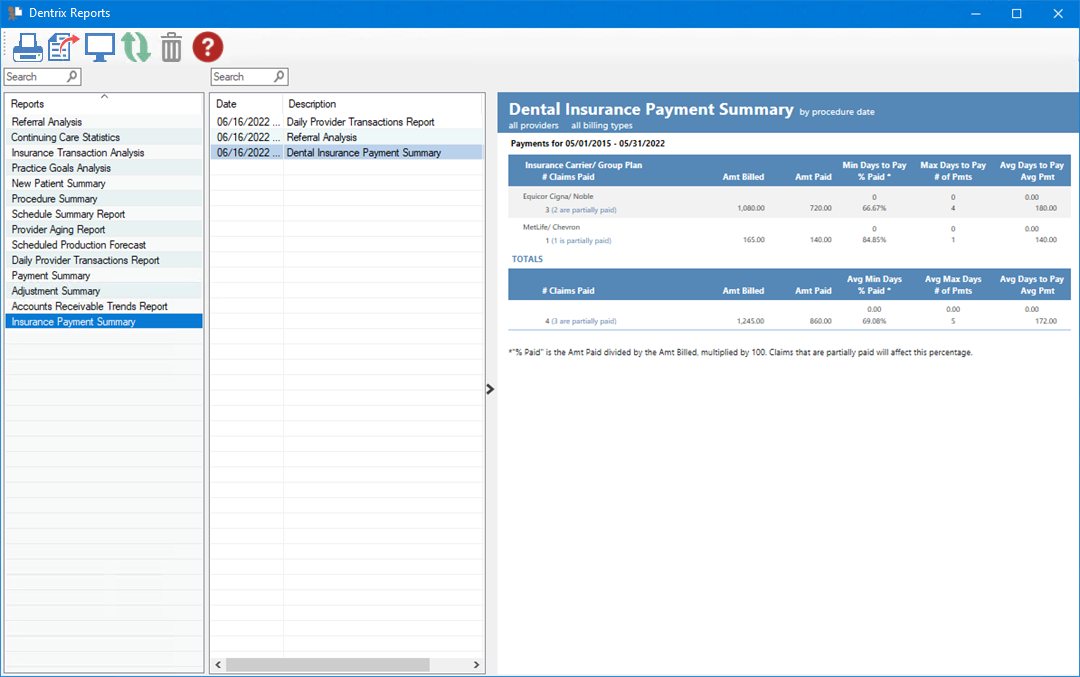Viewport: 1080px width, 677px height.
Task: Collapse the report list with the arrow chevron
Action: pyautogui.click(x=489, y=389)
